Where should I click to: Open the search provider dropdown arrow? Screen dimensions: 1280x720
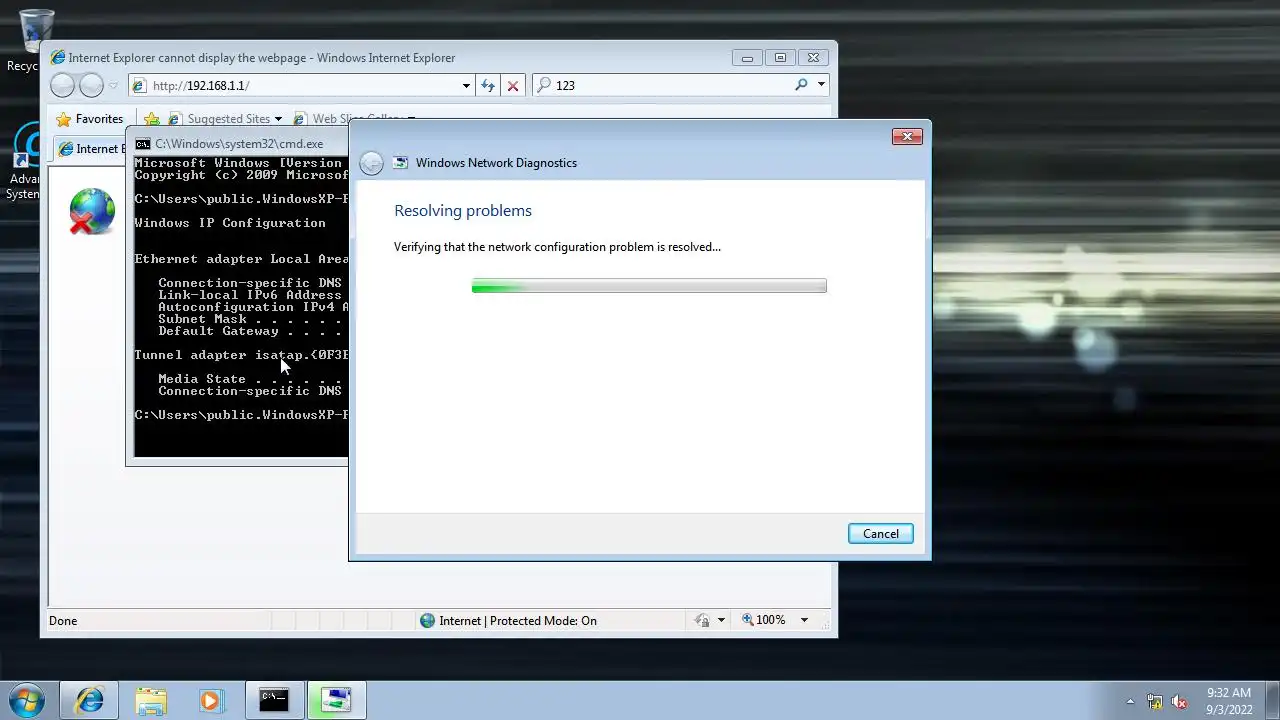821,85
